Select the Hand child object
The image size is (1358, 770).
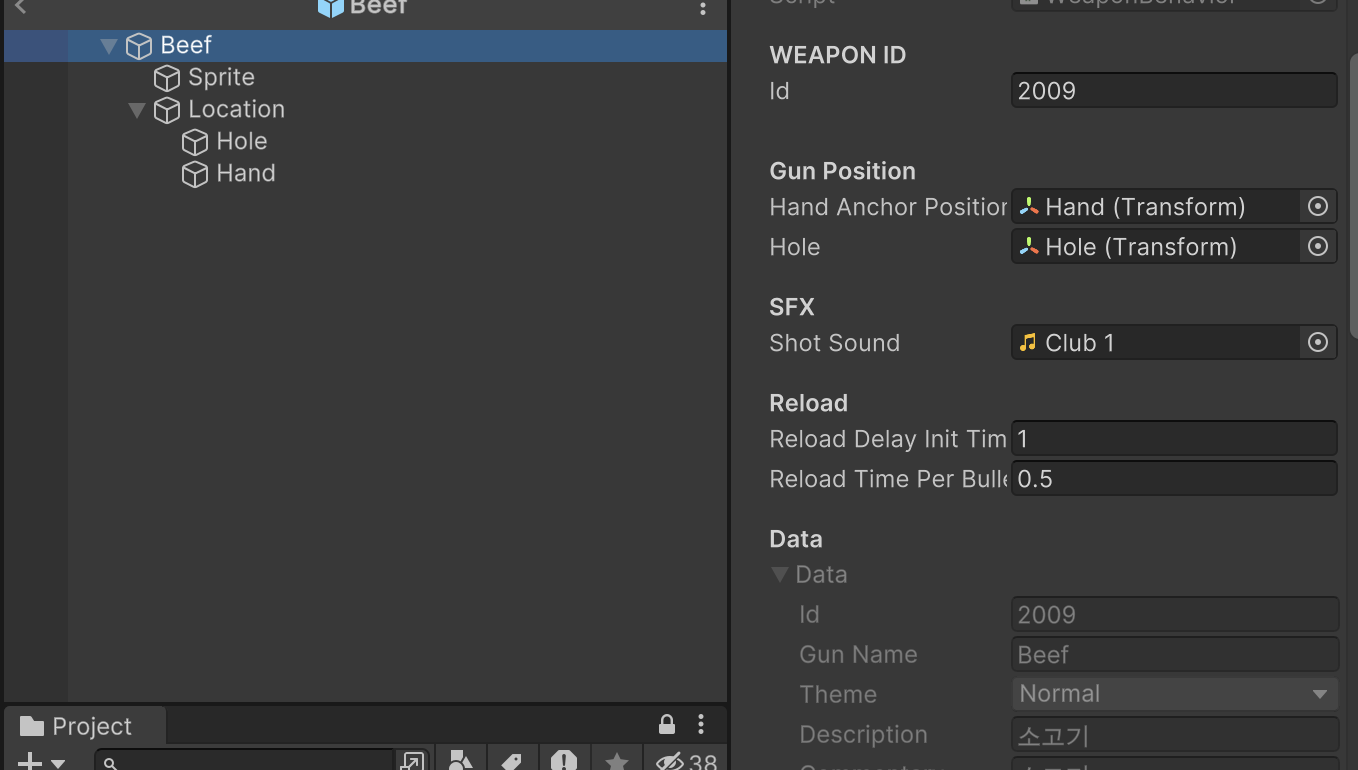(x=244, y=173)
